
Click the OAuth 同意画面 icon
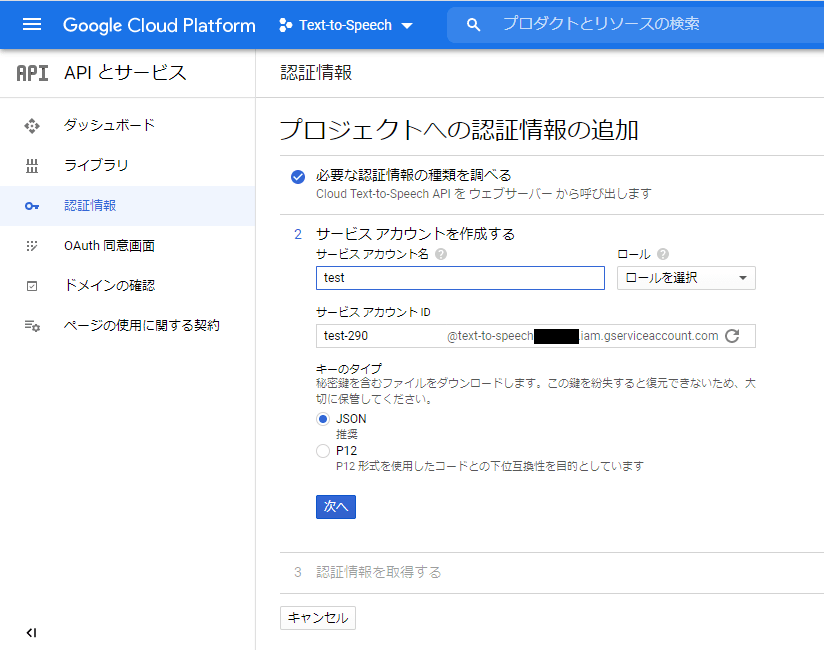(x=32, y=246)
